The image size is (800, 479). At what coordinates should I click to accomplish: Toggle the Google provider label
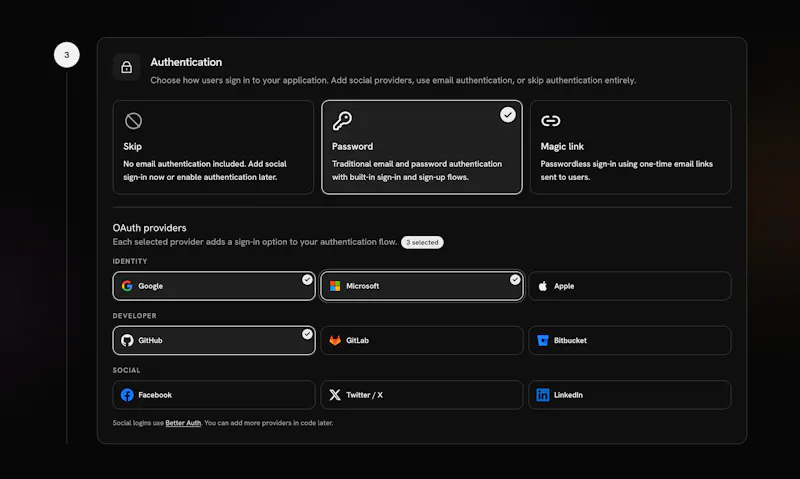tap(151, 286)
